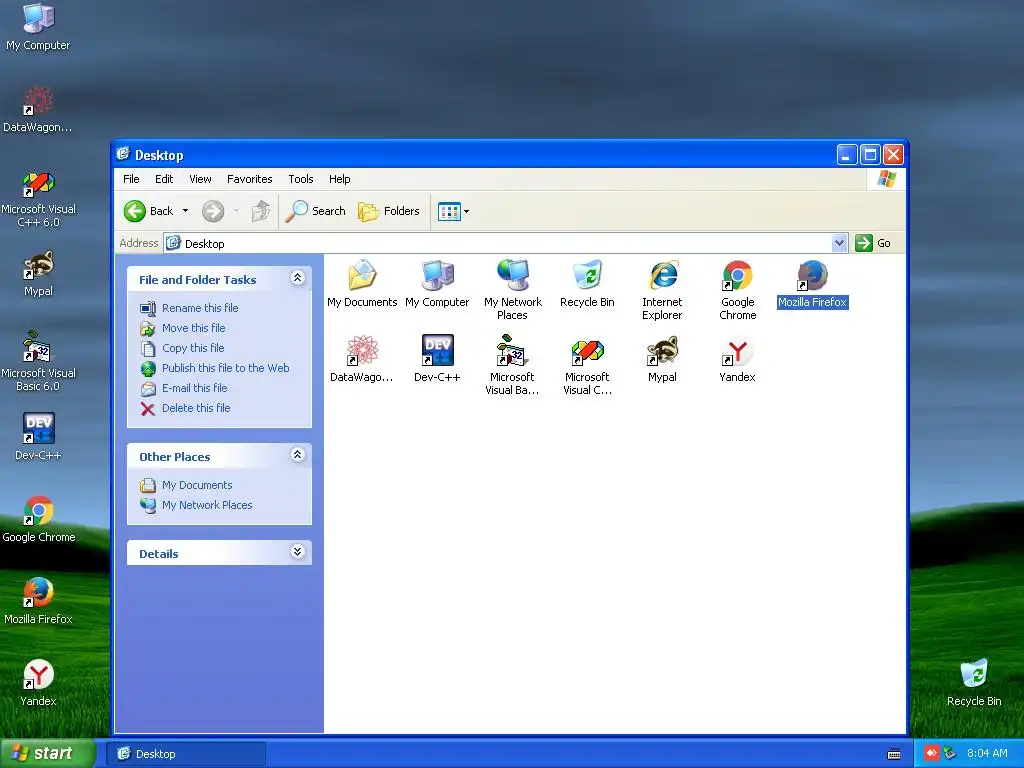Select Dev-C++ shortcut on desktop background
Image resolution: width=1024 pixels, height=768 pixels.
(x=38, y=437)
